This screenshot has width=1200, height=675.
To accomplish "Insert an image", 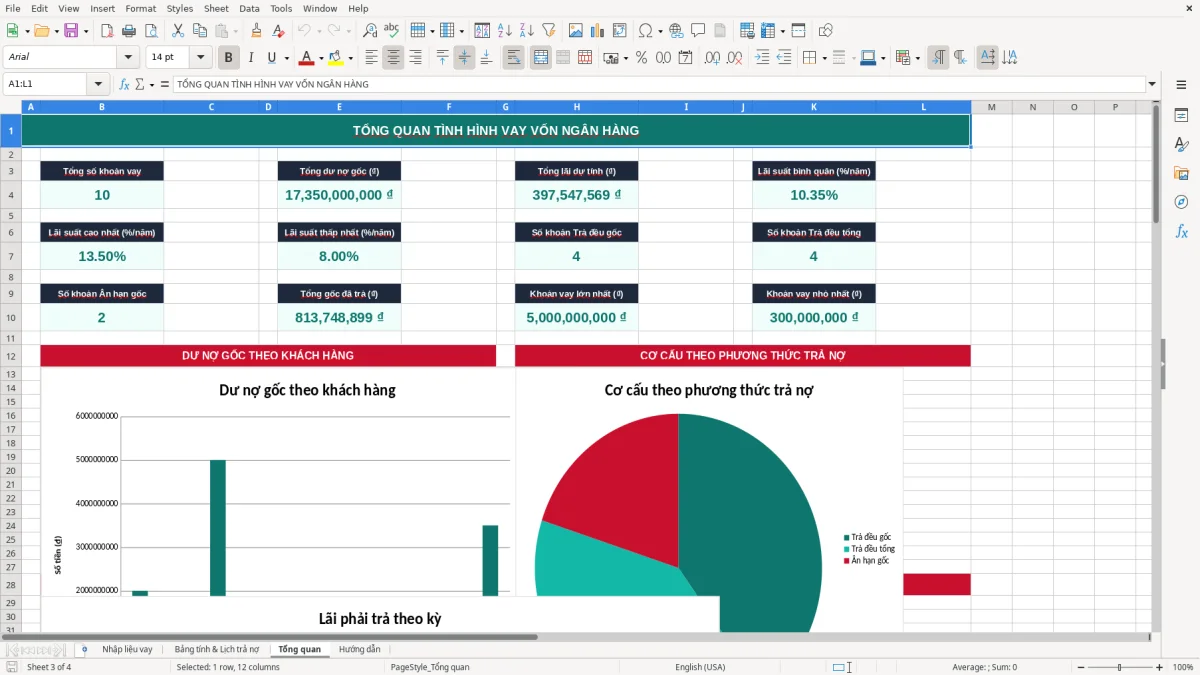I will (x=574, y=31).
